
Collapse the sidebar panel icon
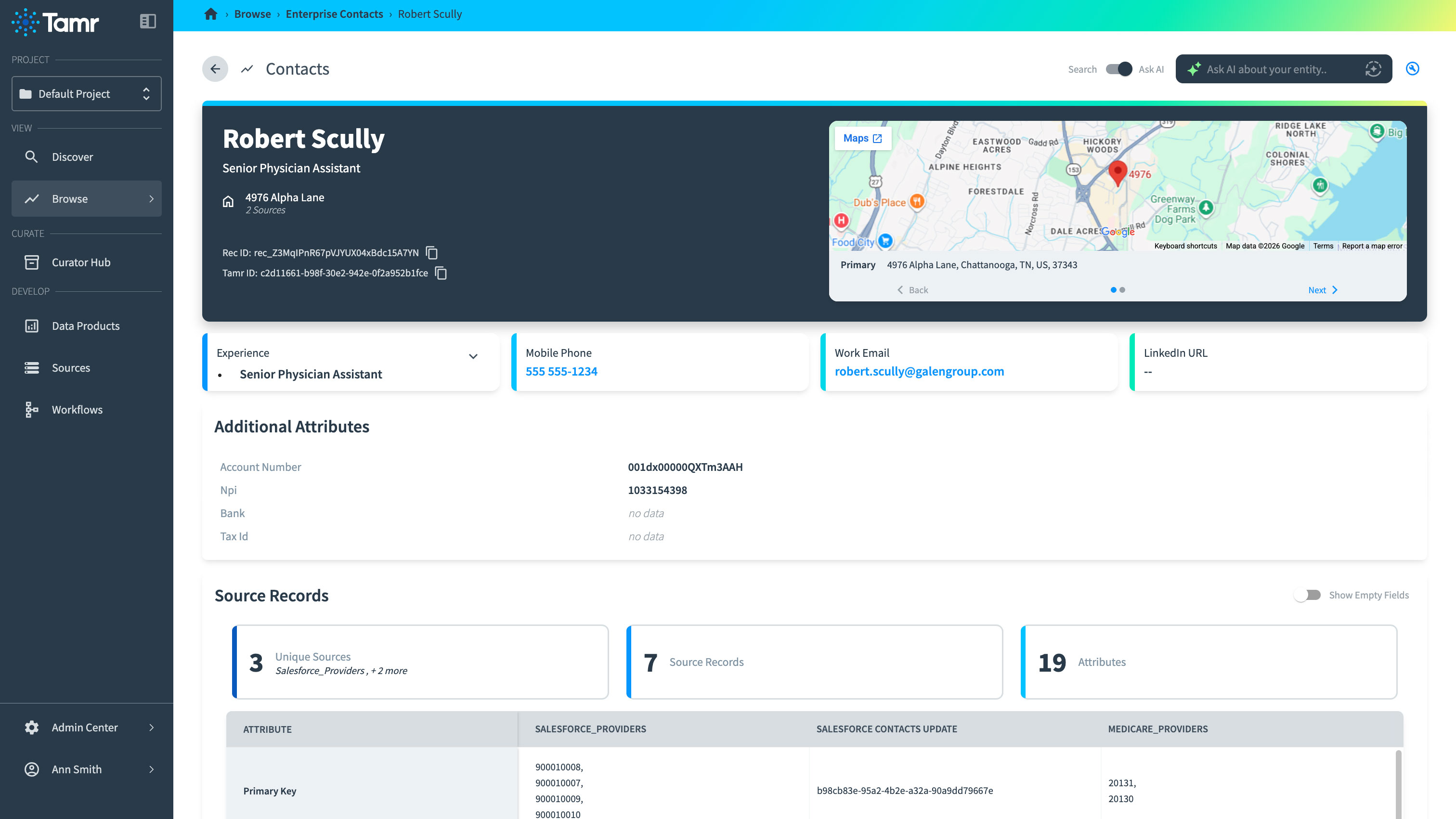pyautogui.click(x=147, y=22)
